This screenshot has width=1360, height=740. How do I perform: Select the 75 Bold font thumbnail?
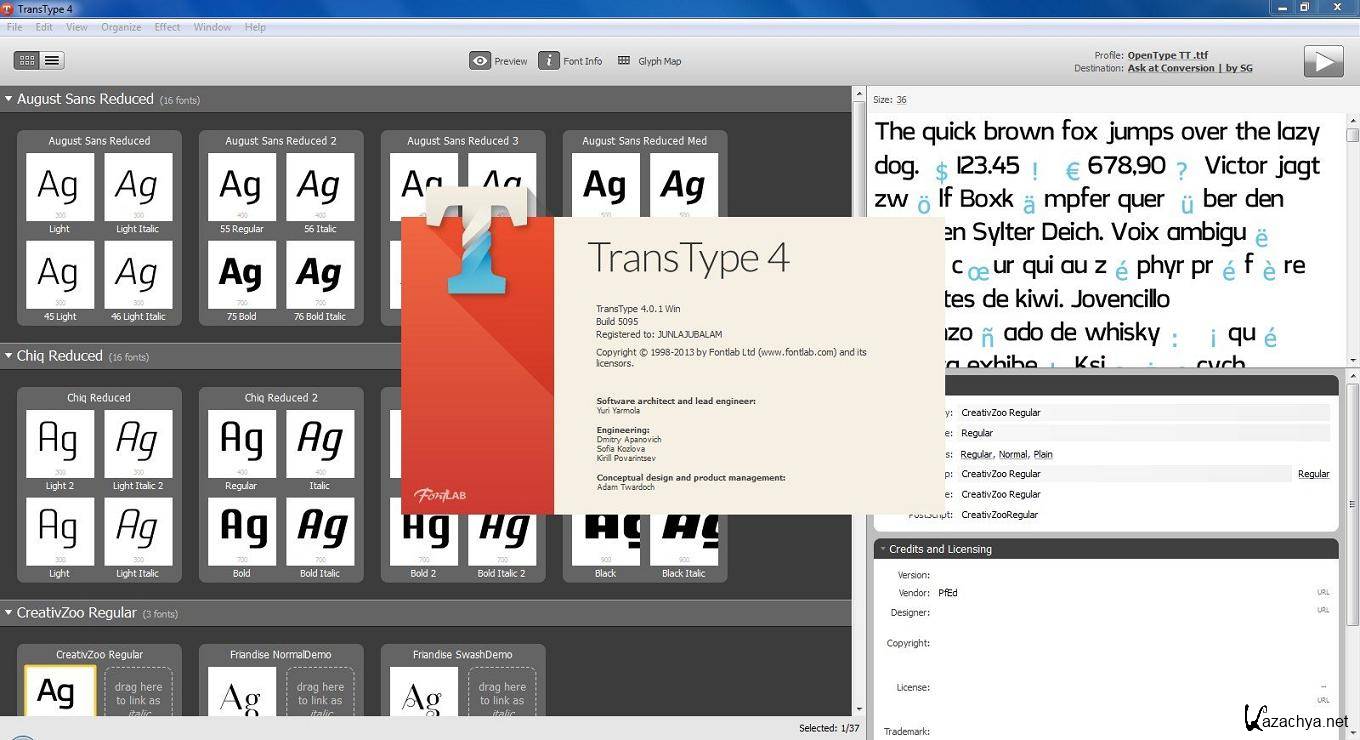point(241,275)
